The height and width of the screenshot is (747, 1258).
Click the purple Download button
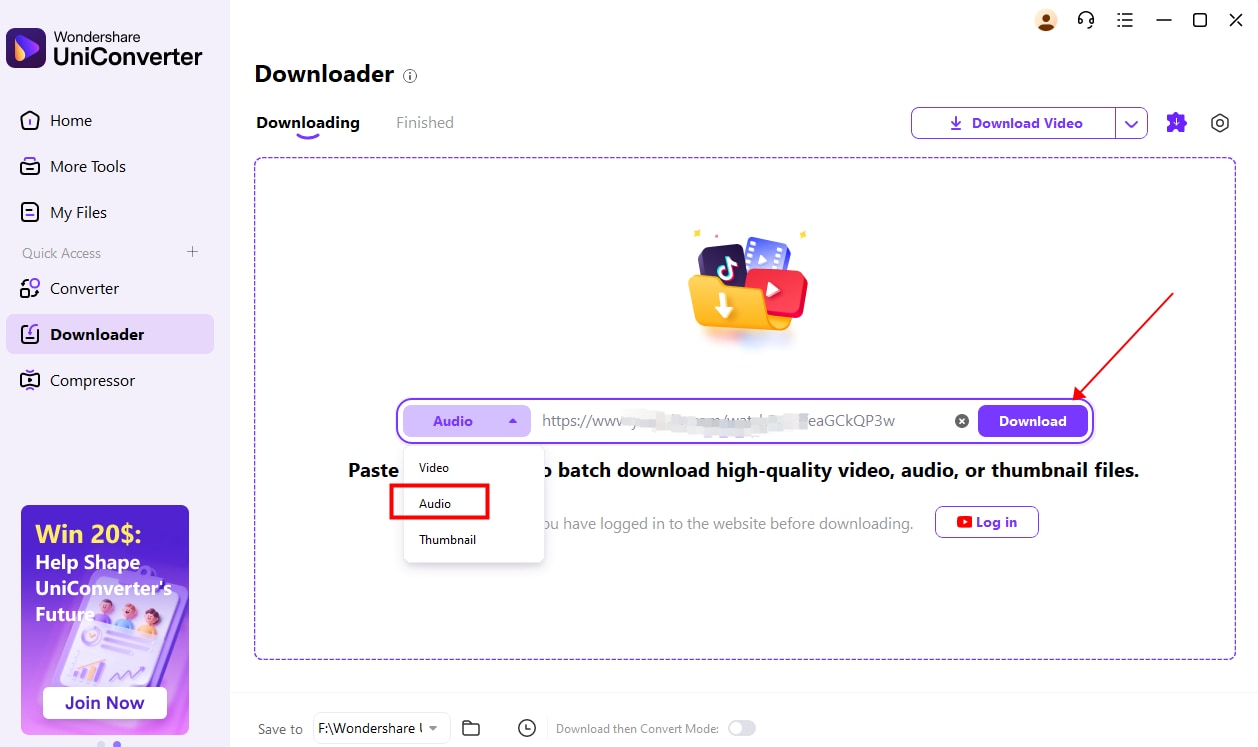pyautogui.click(x=1032, y=421)
